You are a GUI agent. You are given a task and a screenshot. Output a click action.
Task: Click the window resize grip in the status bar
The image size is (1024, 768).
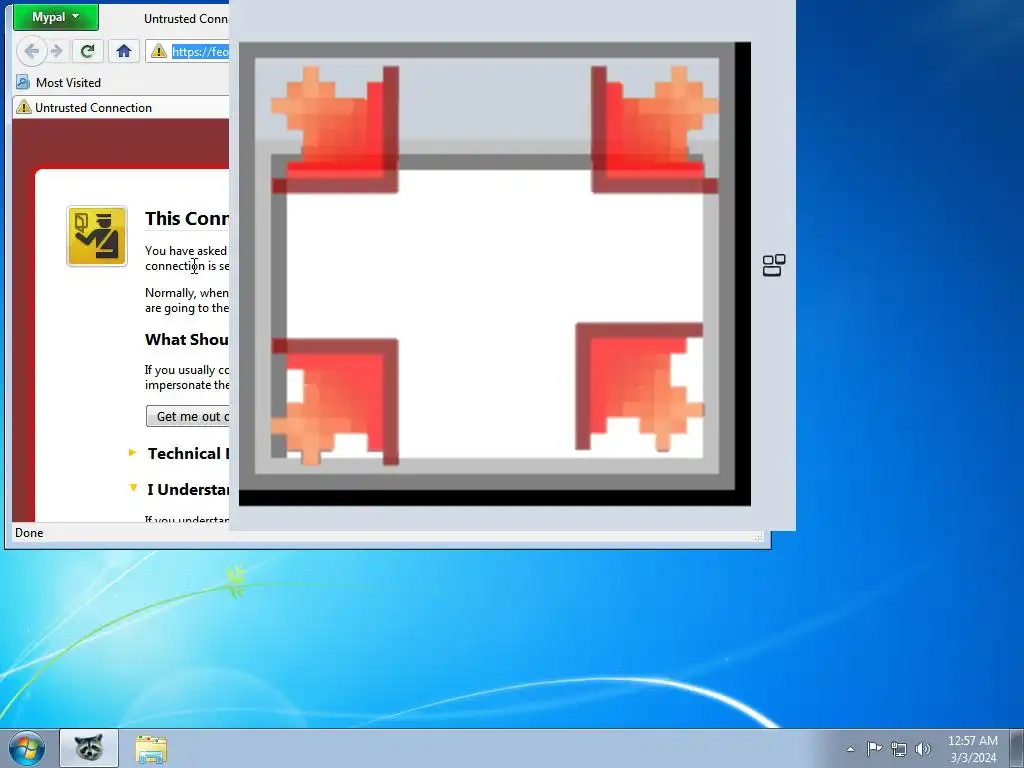[x=758, y=536]
